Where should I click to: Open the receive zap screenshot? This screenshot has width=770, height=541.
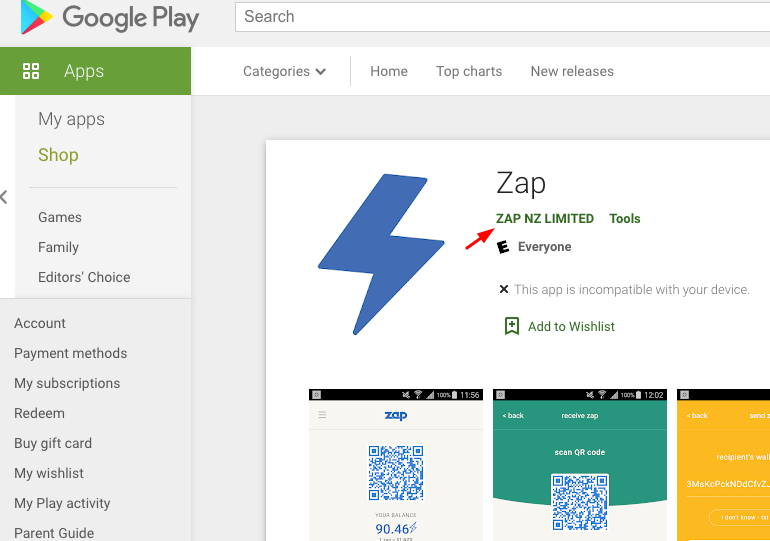pyautogui.click(x=580, y=465)
